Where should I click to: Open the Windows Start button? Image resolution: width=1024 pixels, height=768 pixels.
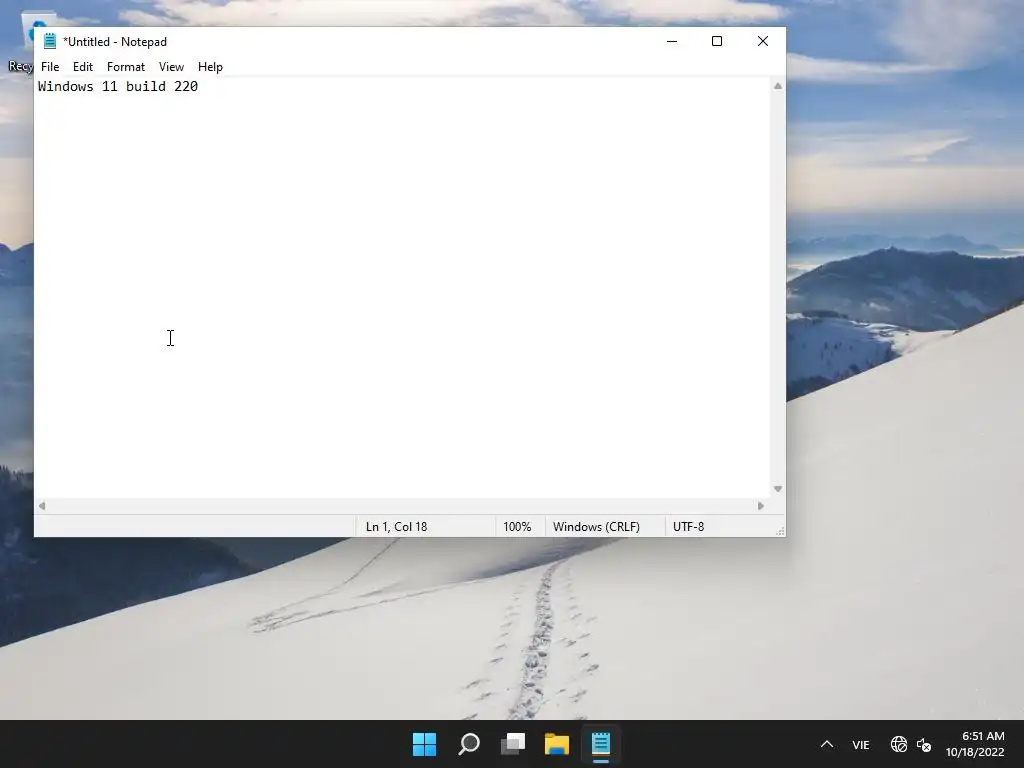[x=424, y=744]
